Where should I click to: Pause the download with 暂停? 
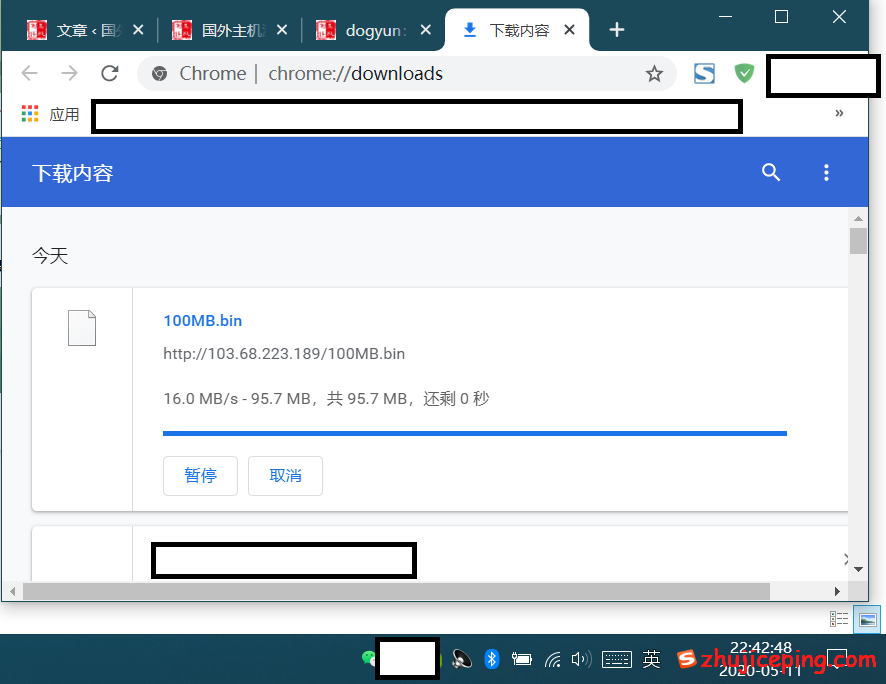tap(200, 476)
